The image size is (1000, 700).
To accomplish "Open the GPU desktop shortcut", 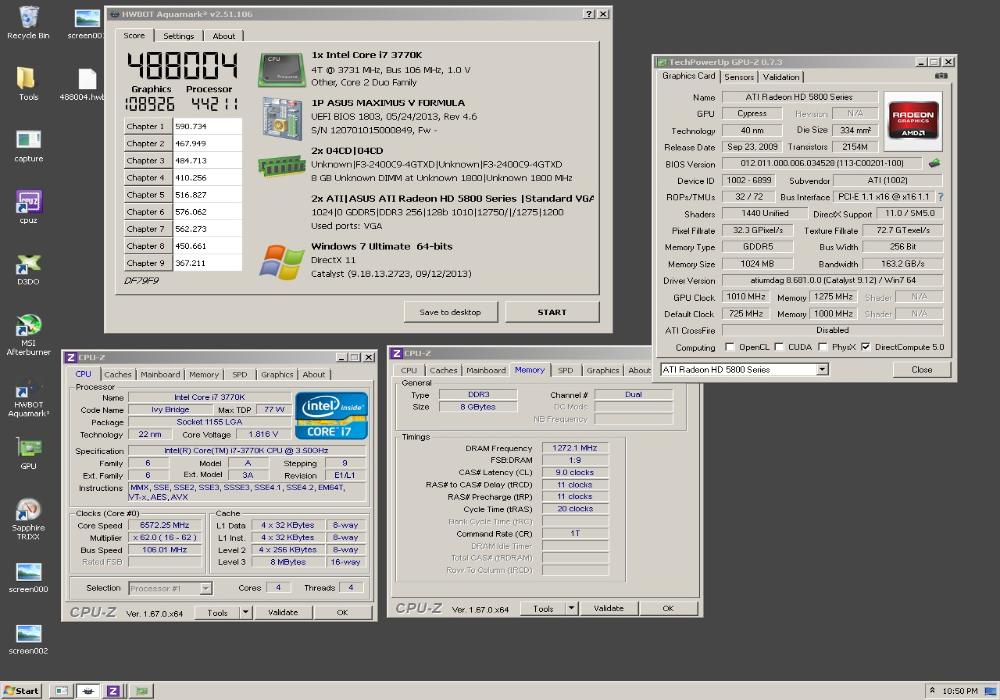I will pyautogui.click(x=28, y=454).
